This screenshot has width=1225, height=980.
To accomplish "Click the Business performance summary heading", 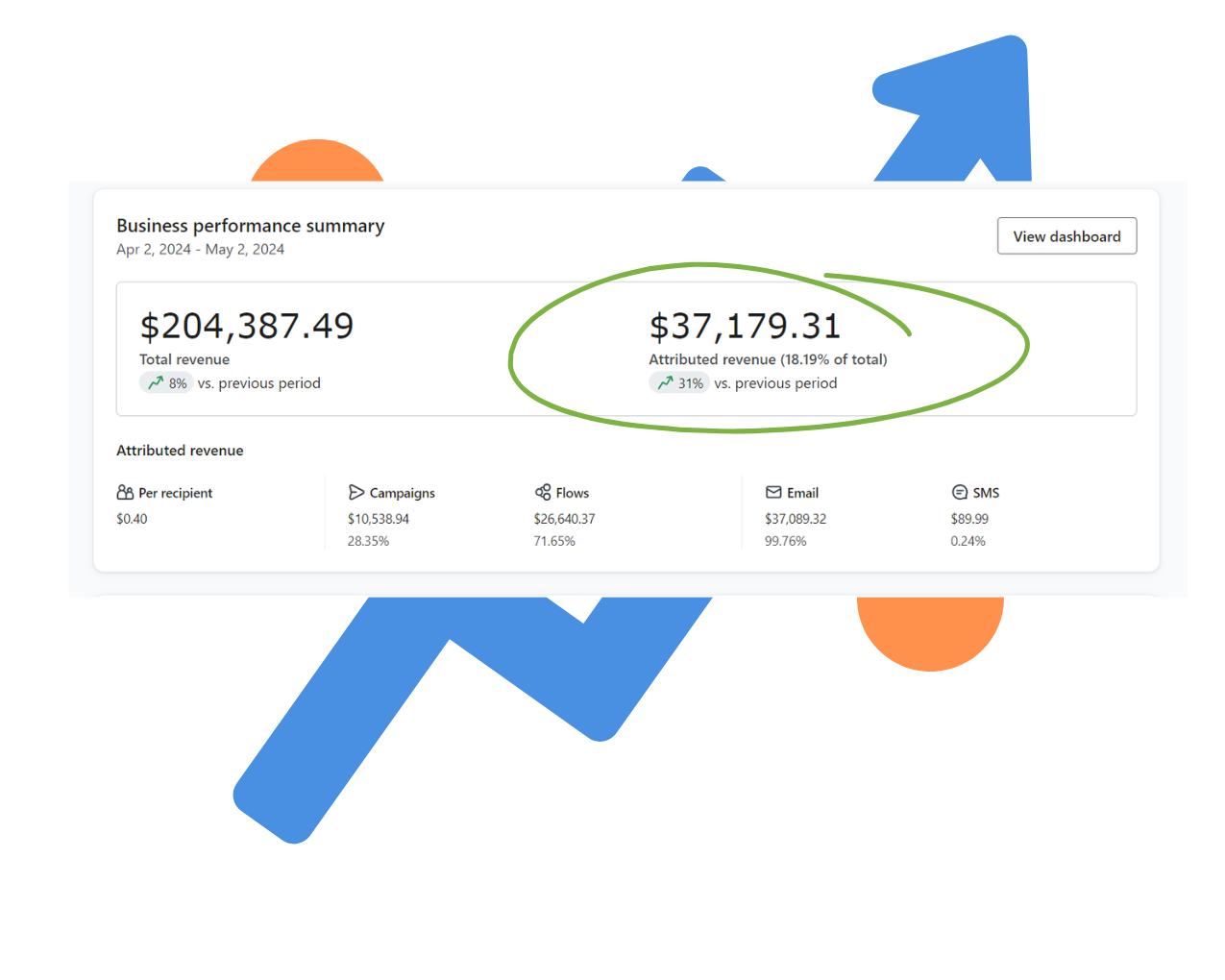I will pyautogui.click(x=250, y=226).
